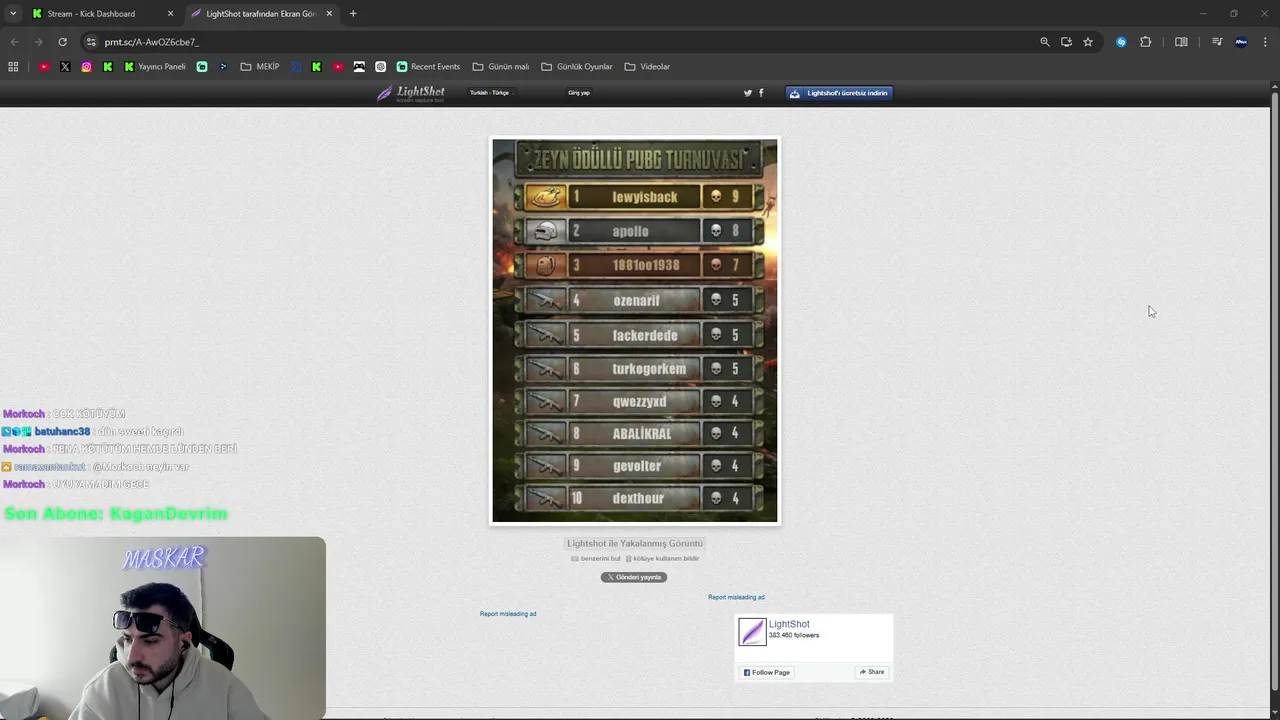The width and height of the screenshot is (1280, 720).
Task: Open the MEKİP bookmark folder
Action: 260,67
